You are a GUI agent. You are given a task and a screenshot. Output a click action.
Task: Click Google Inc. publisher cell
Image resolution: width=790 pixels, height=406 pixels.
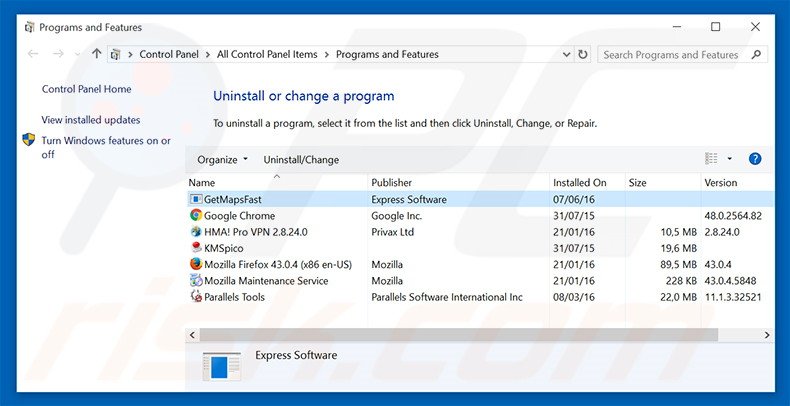tap(397, 216)
